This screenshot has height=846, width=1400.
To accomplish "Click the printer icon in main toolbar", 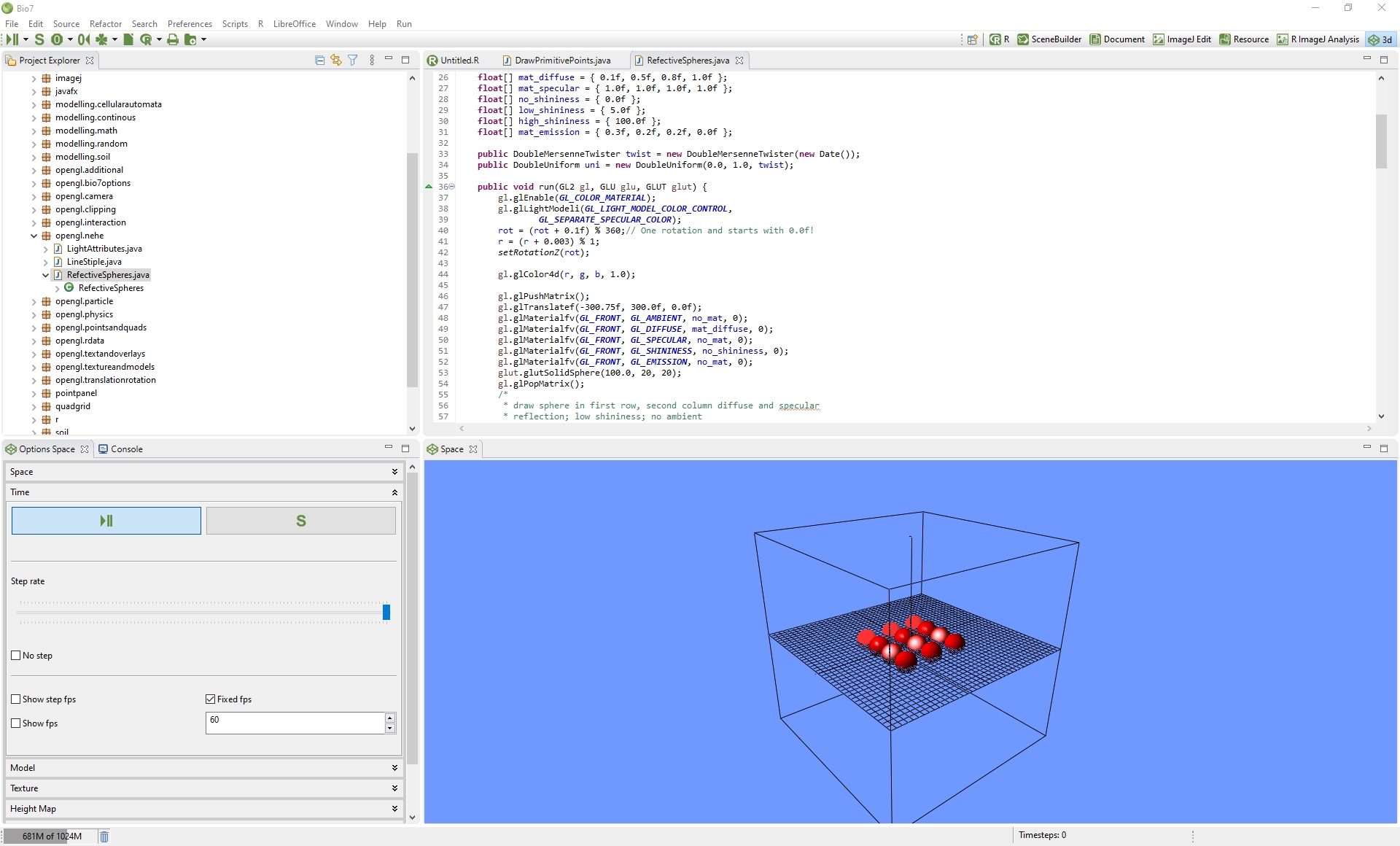I will 173,39.
